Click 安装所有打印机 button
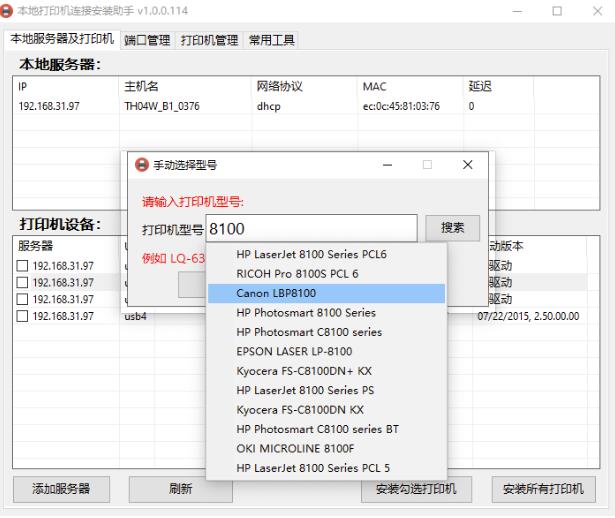 pos(544,489)
